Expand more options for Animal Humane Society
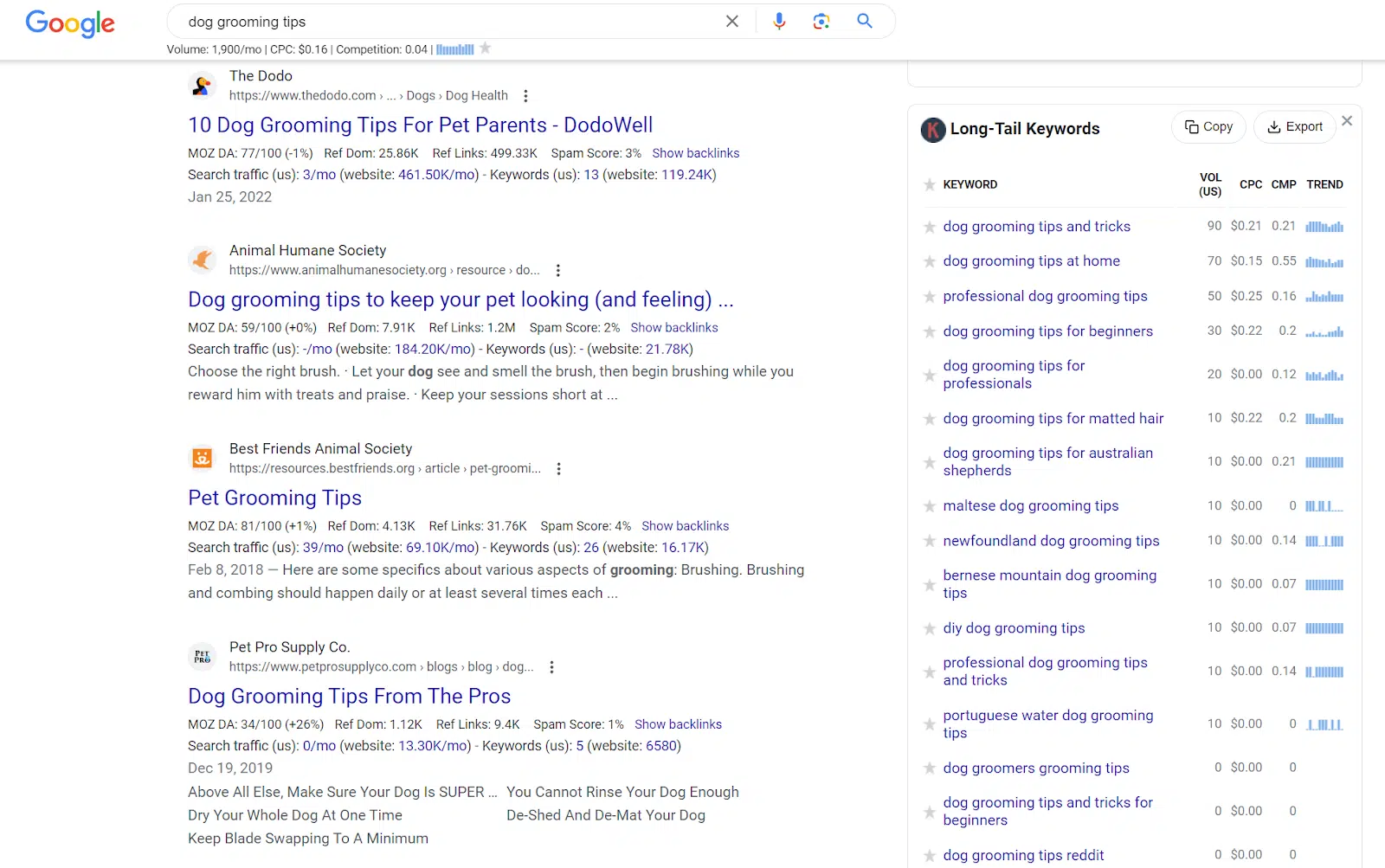The image size is (1385, 868). (x=558, y=270)
